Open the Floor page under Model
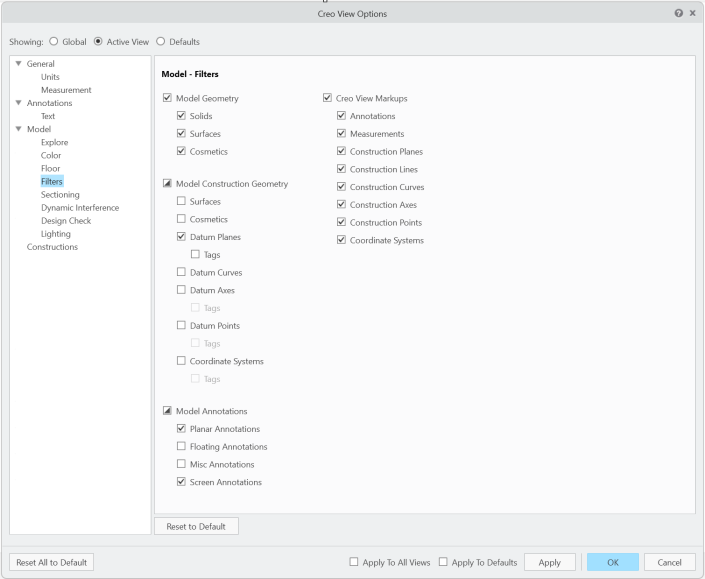Screen dimensions: 705x579 click(50, 168)
